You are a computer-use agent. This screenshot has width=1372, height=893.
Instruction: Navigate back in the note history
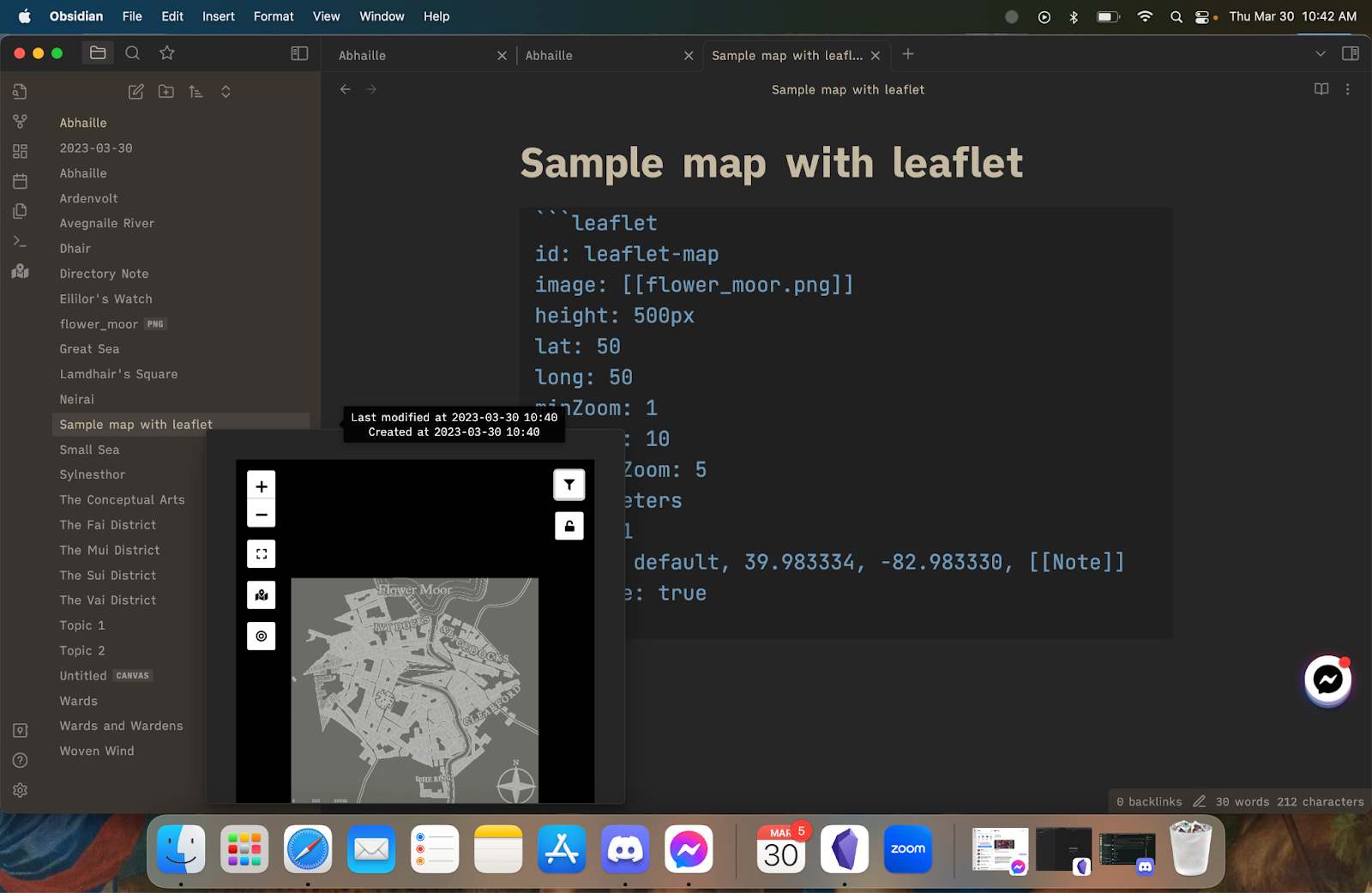pyautogui.click(x=346, y=89)
